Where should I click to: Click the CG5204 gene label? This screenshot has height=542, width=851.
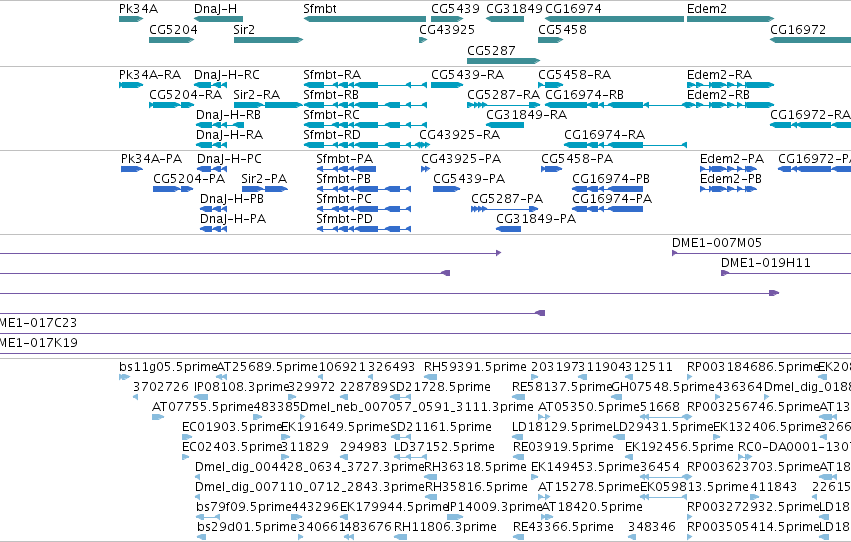coord(173,29)
